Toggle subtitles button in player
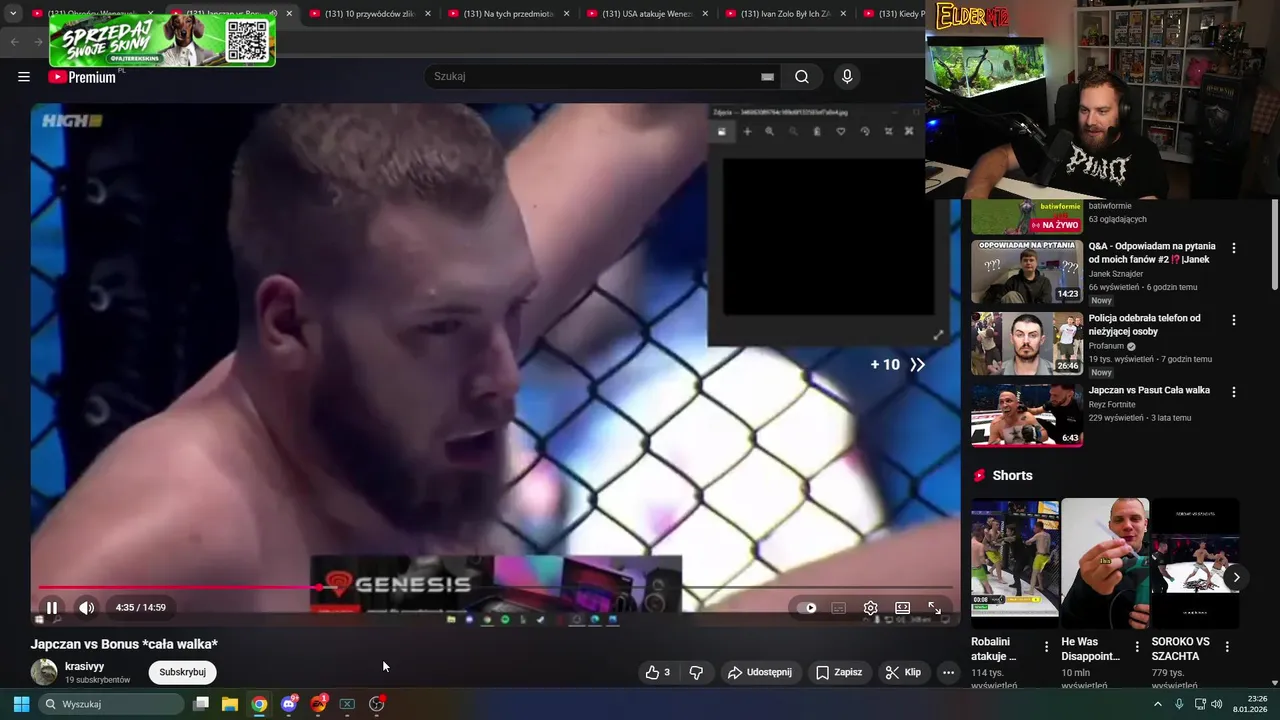Viewport: 1280px width, 720px height. point(839,607)
